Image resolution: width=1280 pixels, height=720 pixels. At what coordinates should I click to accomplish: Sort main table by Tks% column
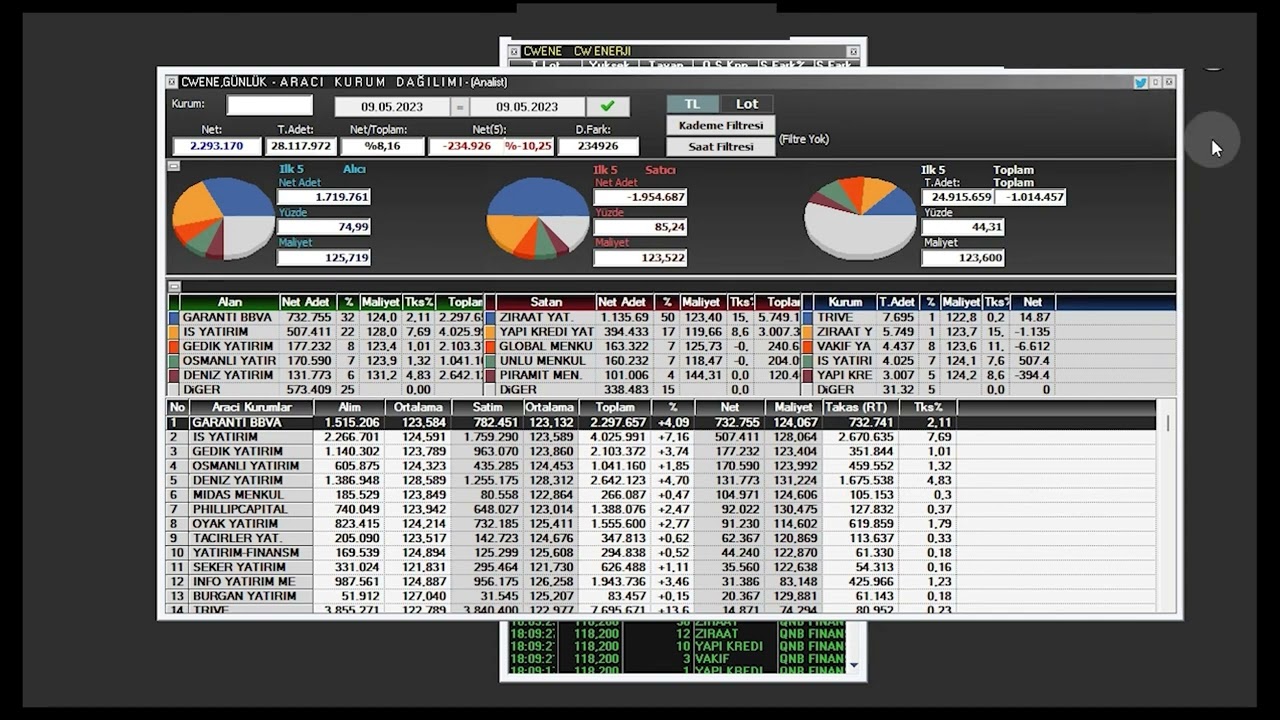[x=927, y=408]
